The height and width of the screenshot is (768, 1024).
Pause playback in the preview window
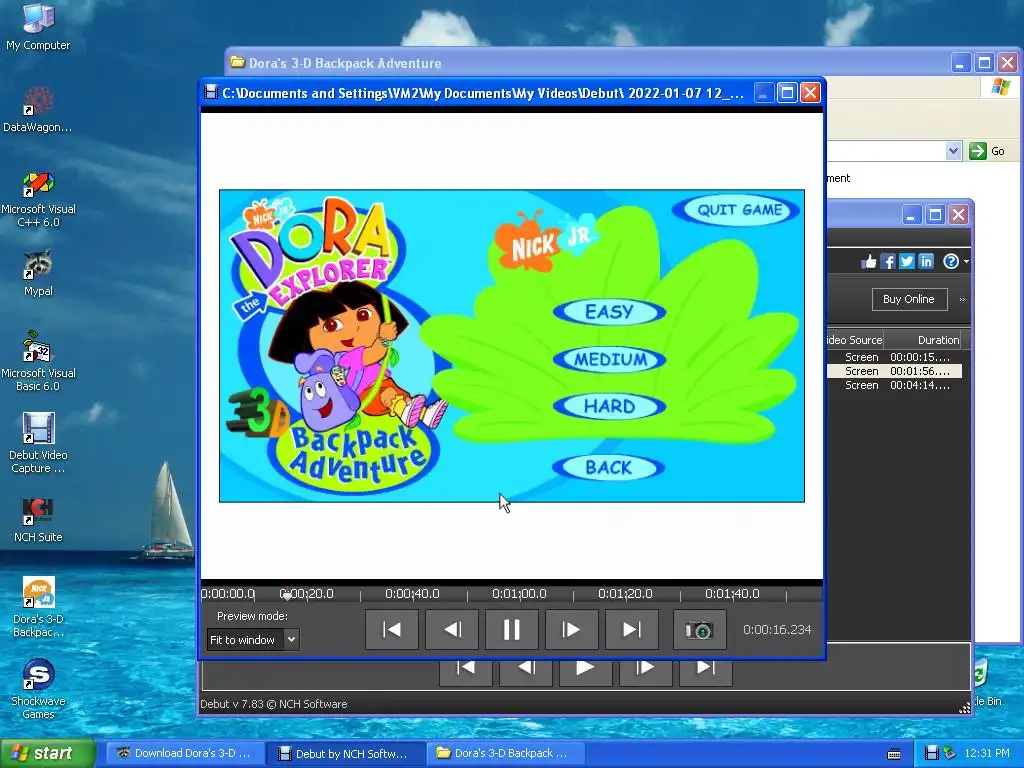point(511,630)
